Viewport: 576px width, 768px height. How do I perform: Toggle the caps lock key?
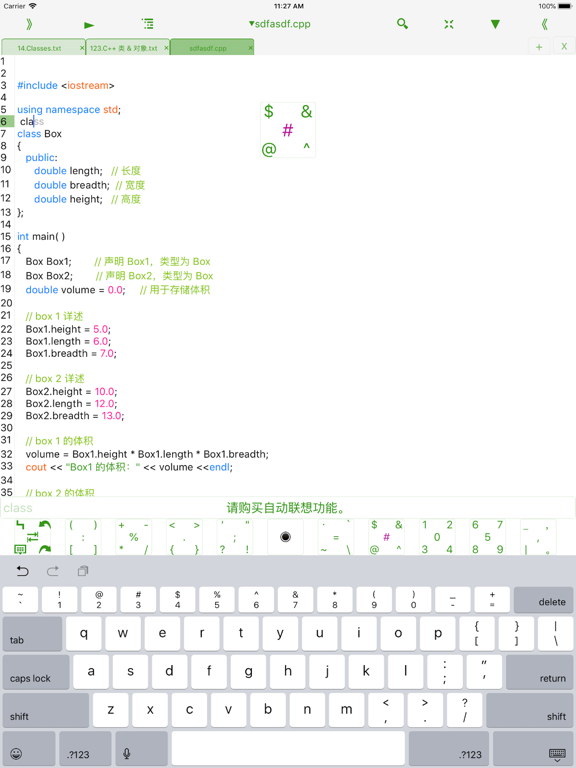click(x=36, y=672)
